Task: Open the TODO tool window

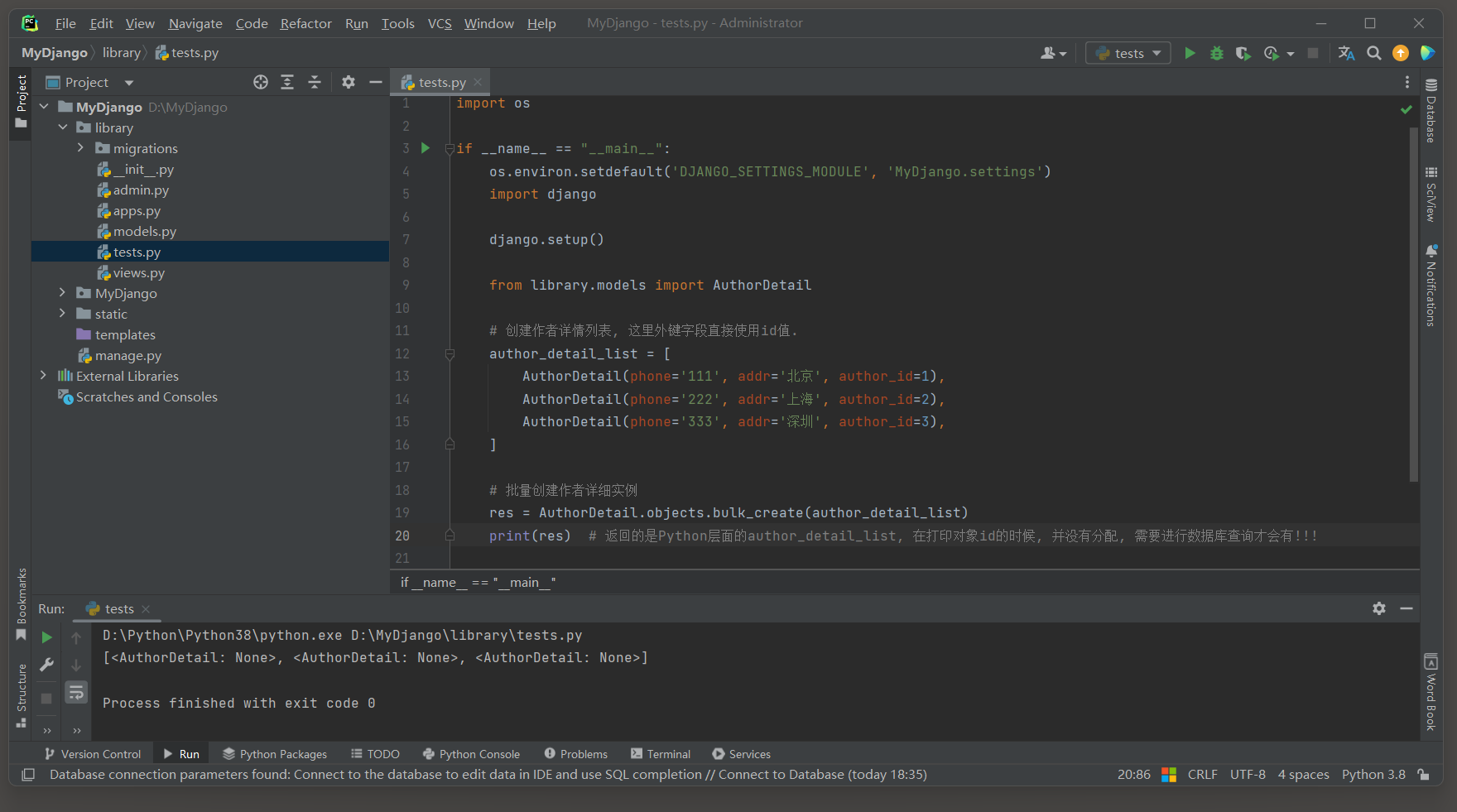Action: 375,754
